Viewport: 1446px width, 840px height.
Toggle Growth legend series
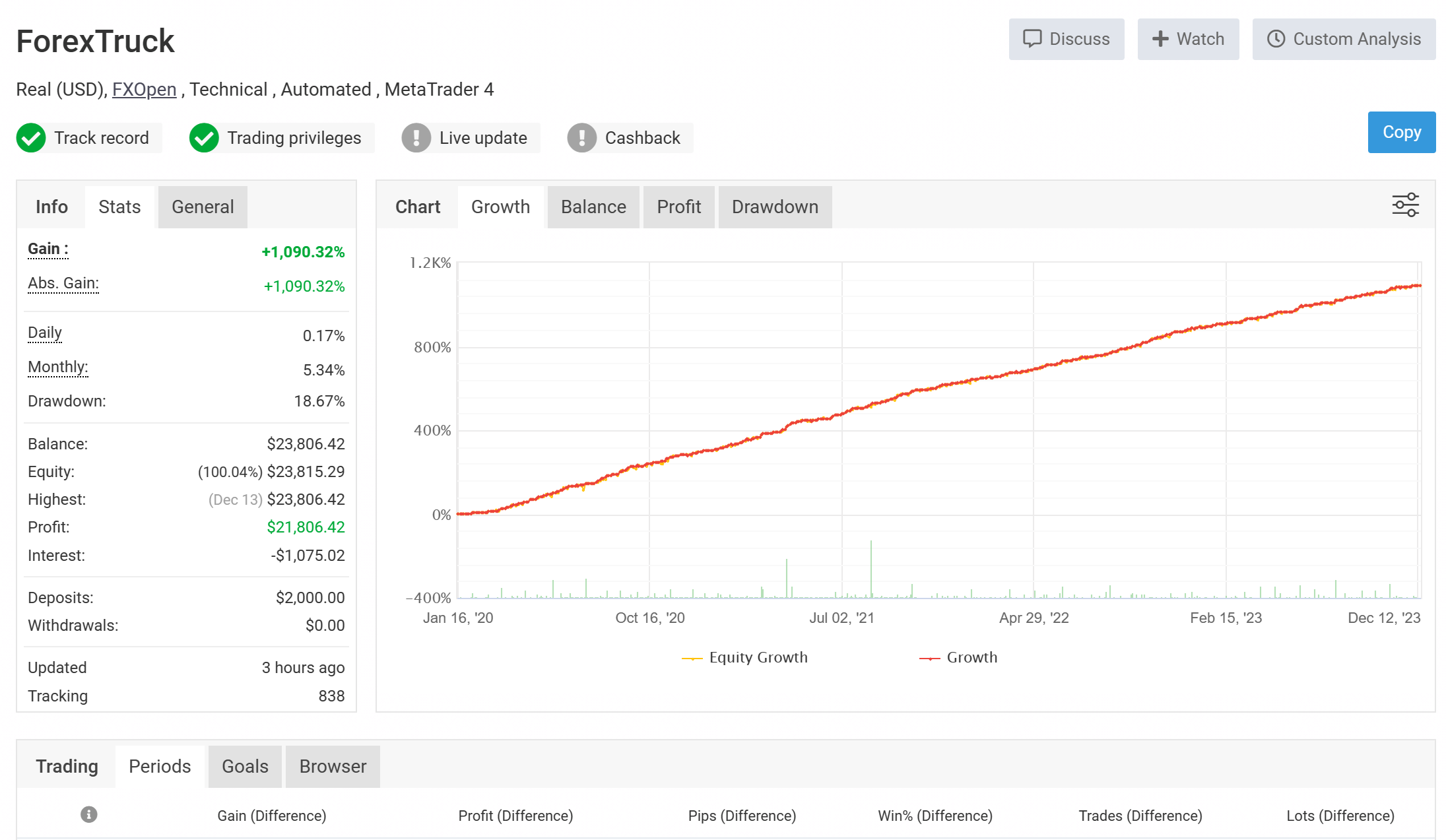tap(958, 657)
